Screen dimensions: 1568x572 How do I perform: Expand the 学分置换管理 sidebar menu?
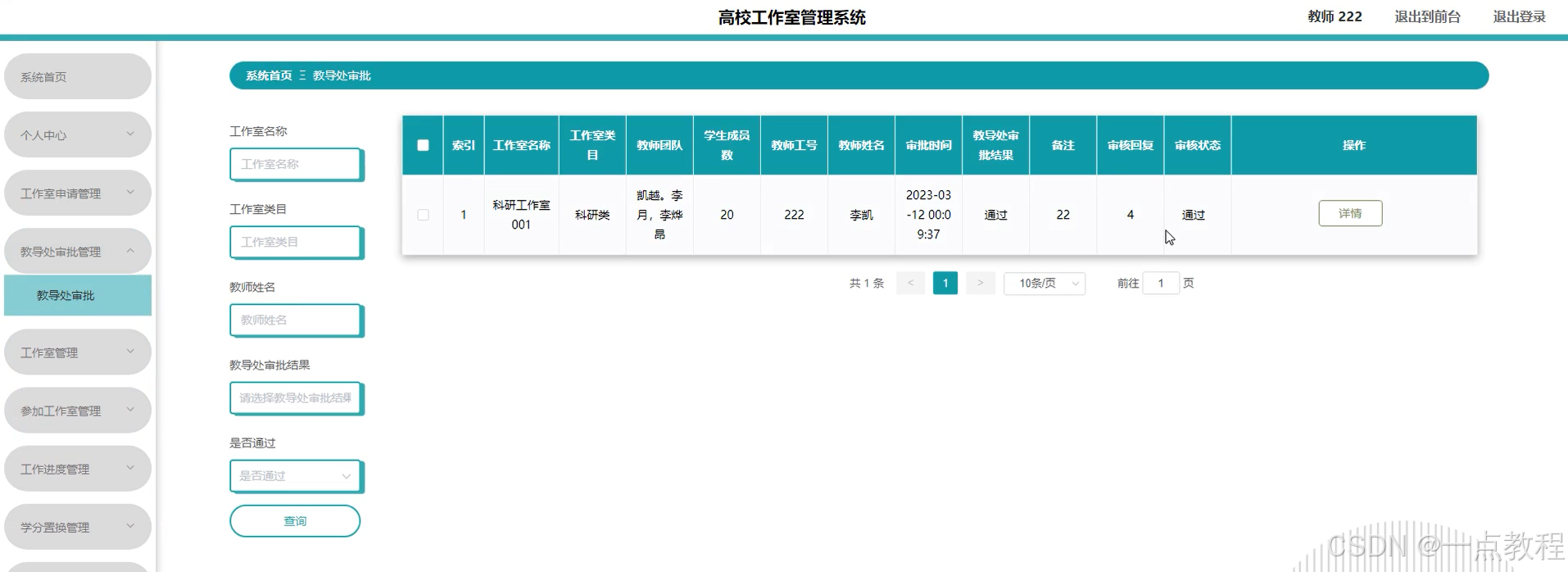[78, 526]
